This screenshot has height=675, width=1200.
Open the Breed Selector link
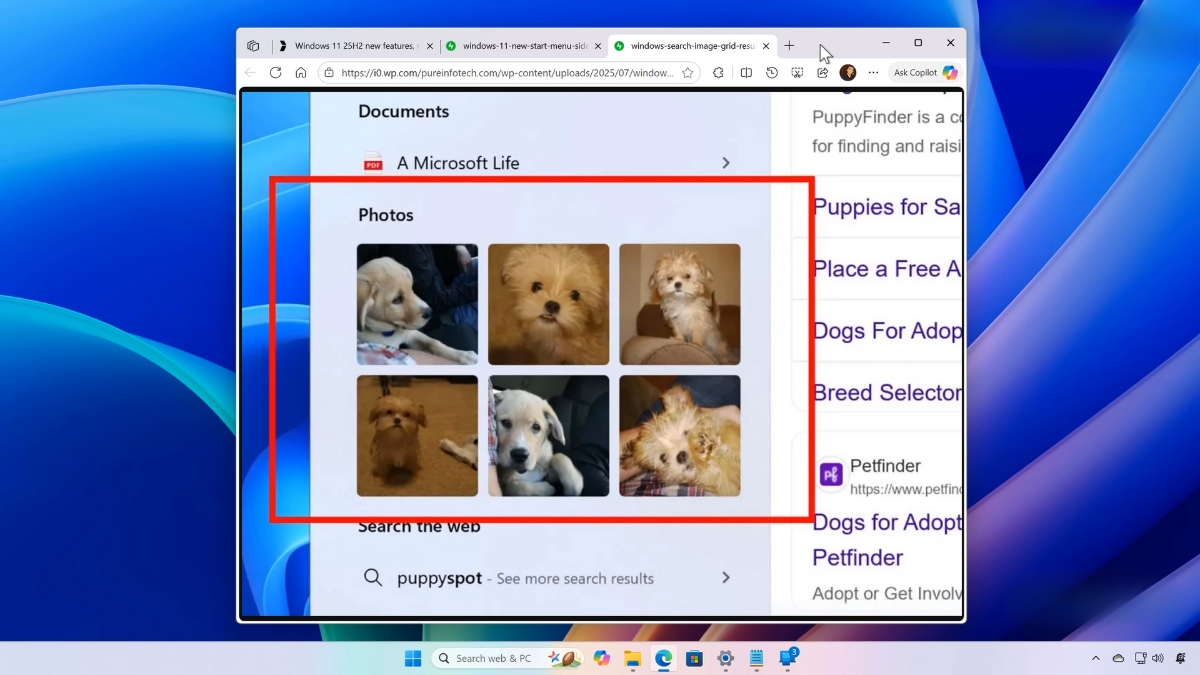pyautogui.click(x=887, y=393)
